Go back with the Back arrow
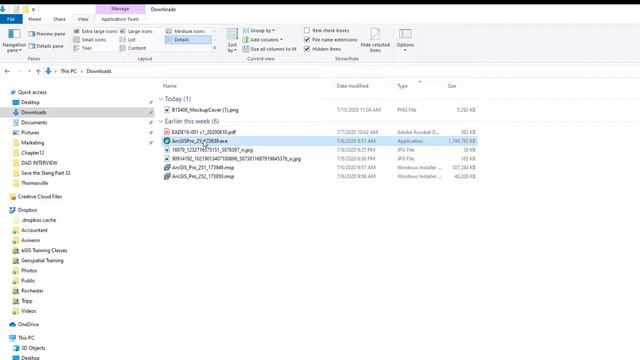This screenshot has height=360, width=640. (7, 71)
